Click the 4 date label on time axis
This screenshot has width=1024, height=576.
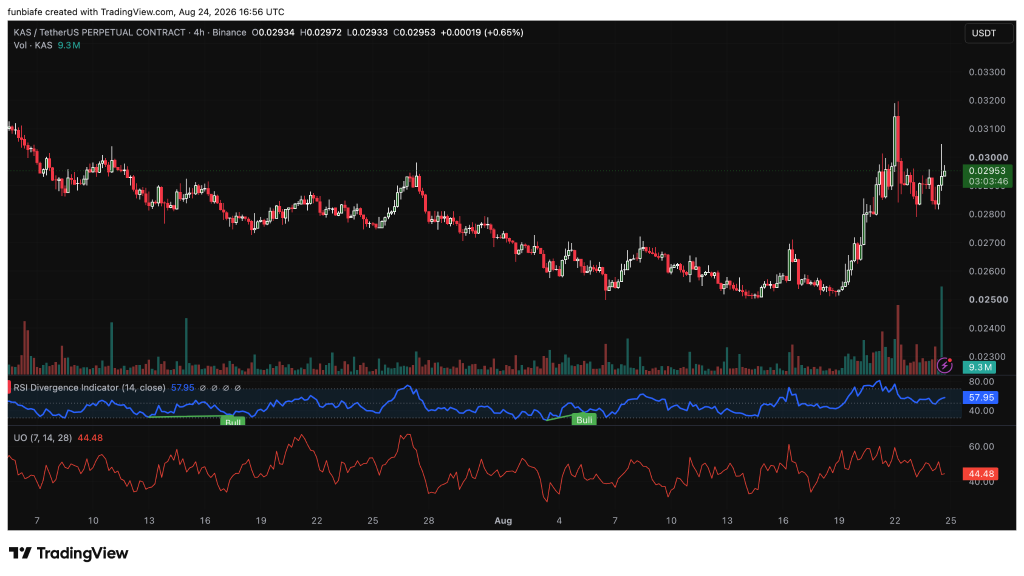[x=559, y=520]
